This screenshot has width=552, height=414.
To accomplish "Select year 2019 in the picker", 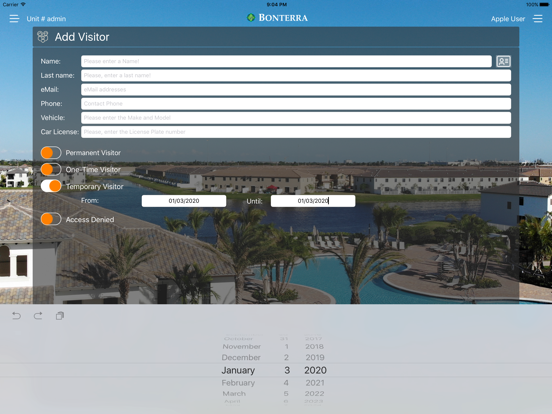I will [315, 357].
